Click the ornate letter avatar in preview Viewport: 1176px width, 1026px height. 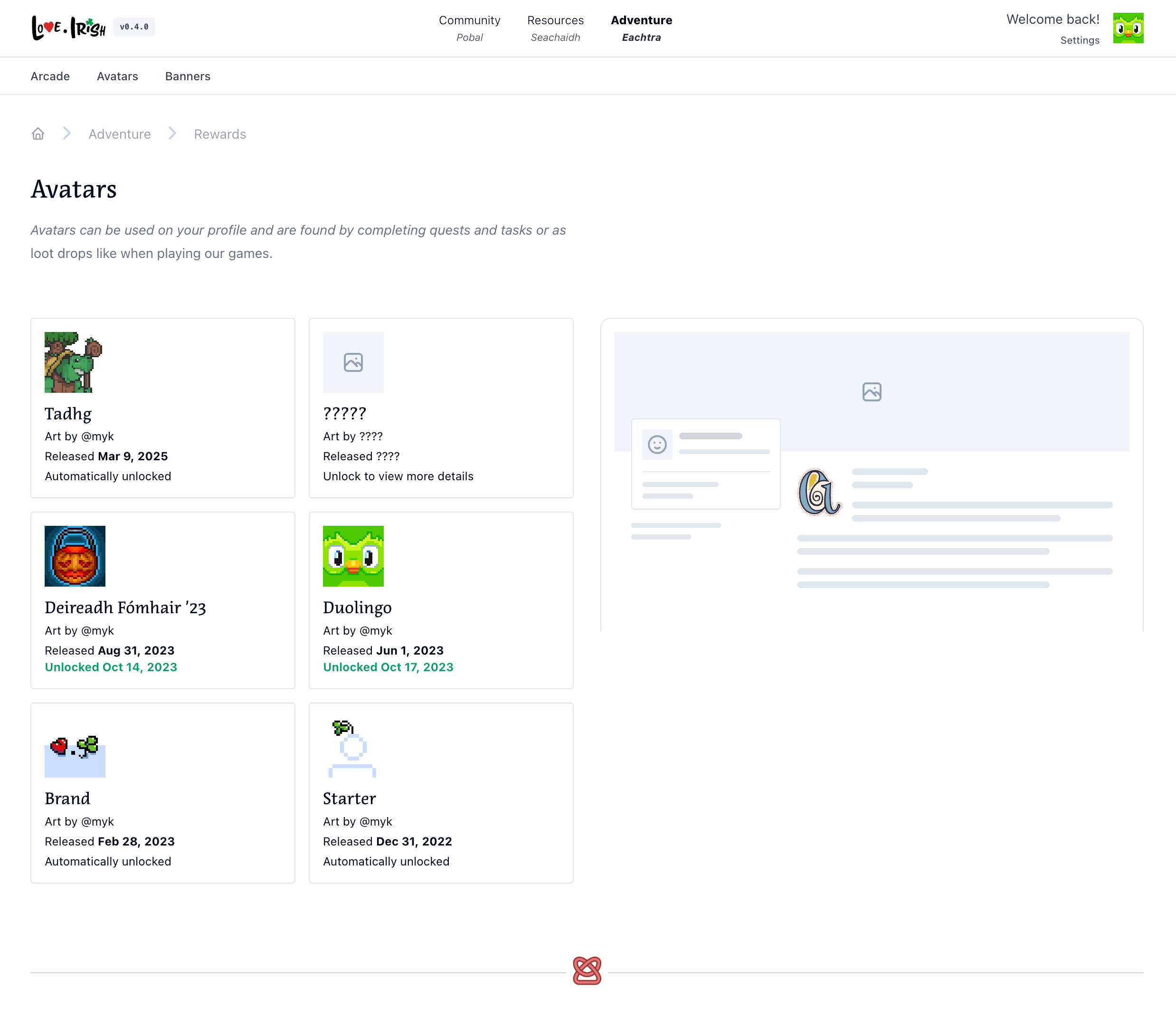pyautogui.click(x=819, y=493)
